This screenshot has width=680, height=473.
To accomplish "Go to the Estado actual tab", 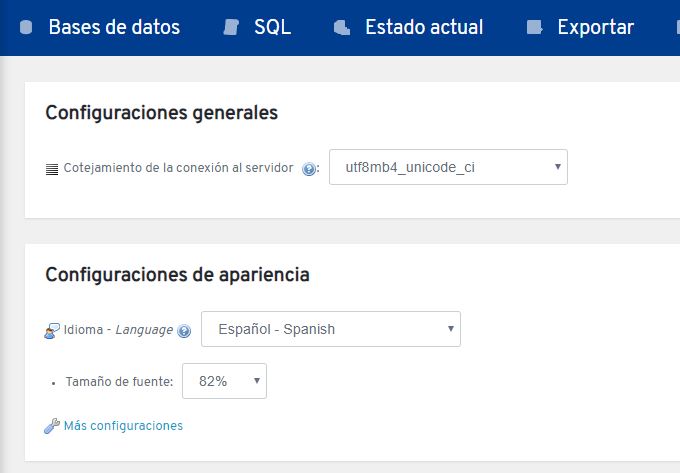I will point(424,28).
